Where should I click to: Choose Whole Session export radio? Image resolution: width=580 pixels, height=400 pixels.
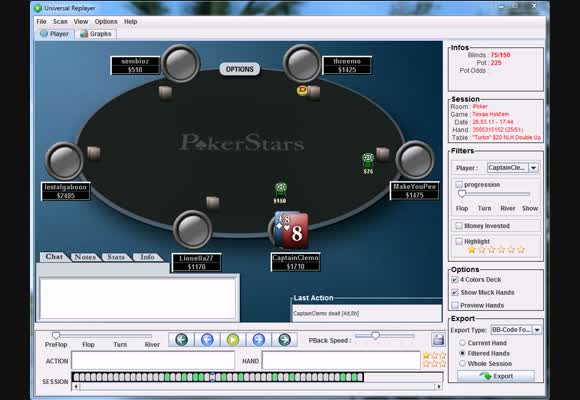click(x=462, y=364)
